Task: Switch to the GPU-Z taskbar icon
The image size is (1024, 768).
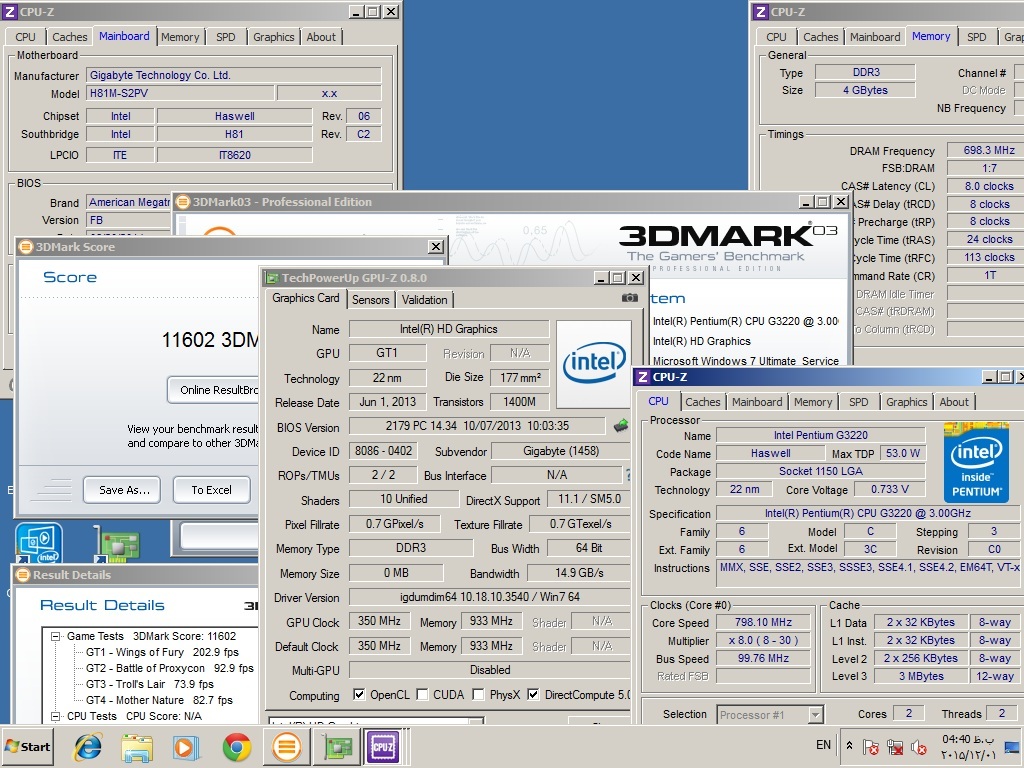Action: (x=336, y=746)
